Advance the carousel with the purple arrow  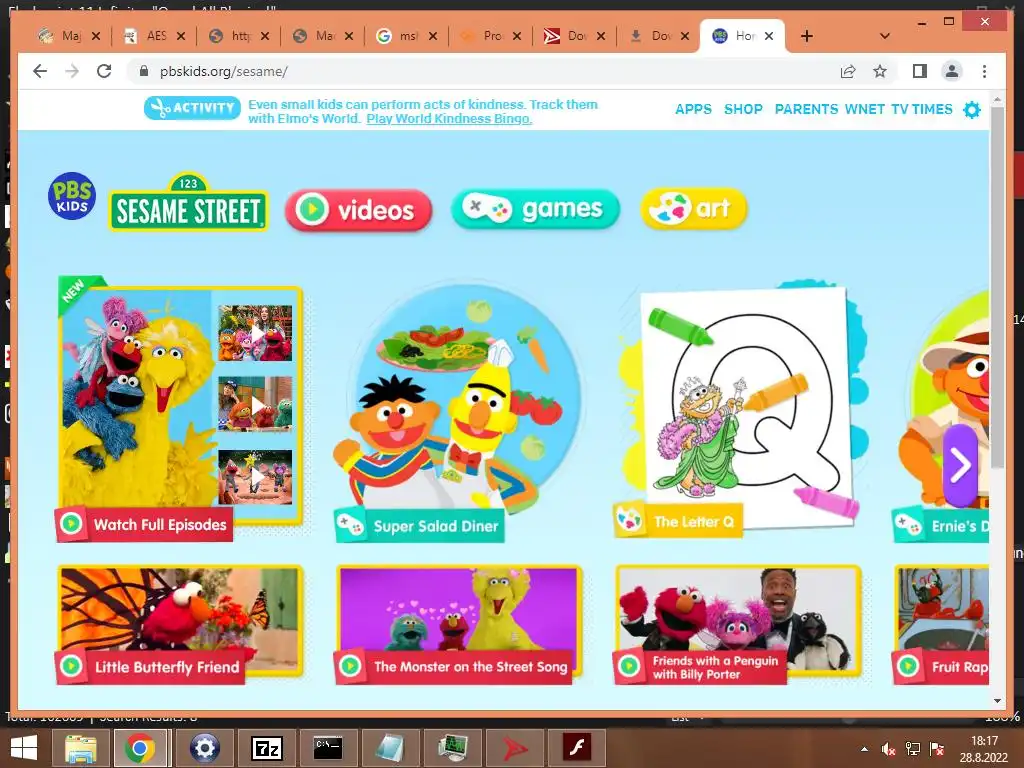[960, 465]
